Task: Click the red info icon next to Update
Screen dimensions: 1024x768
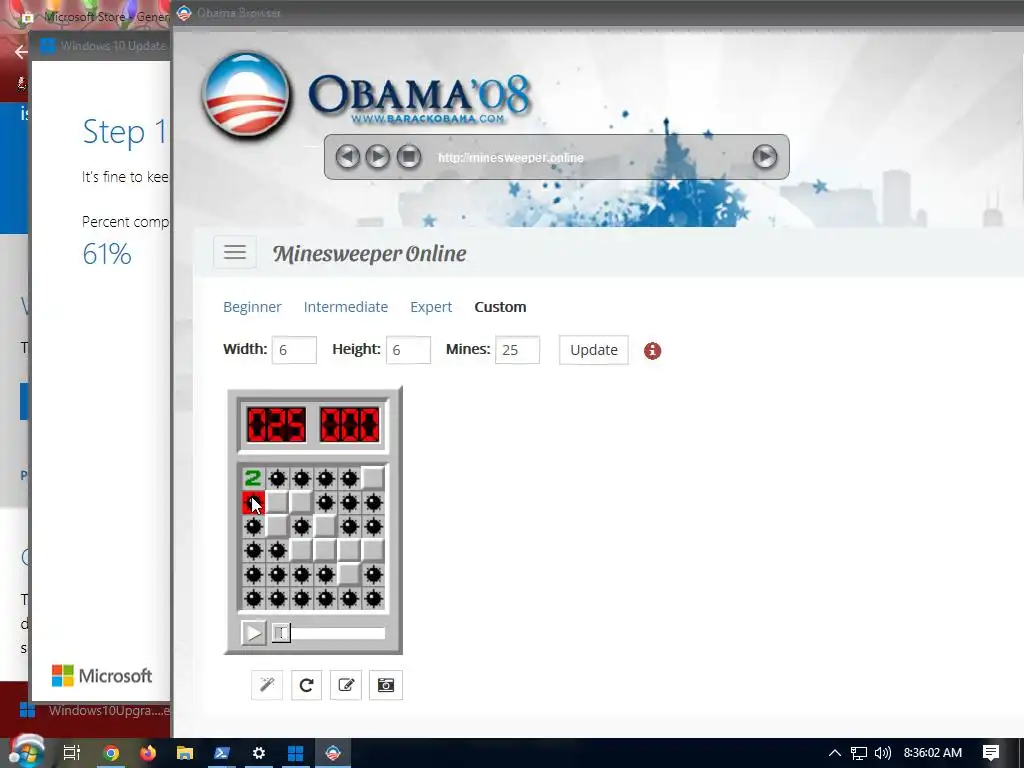Action: (652, 351)
